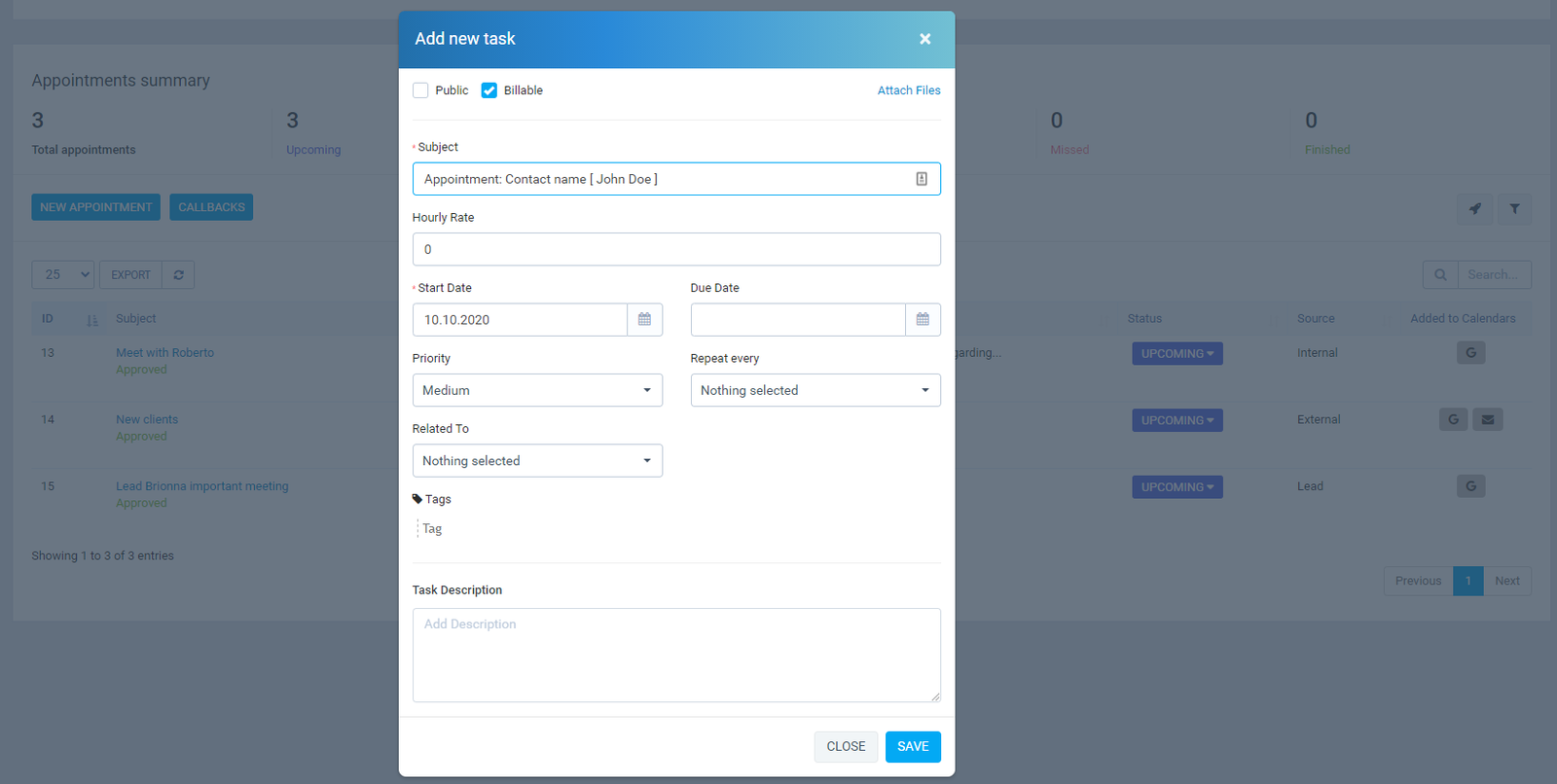Enable the Public checkbox
Viewport: 1557px width, 784px height.
pos(420,90)
